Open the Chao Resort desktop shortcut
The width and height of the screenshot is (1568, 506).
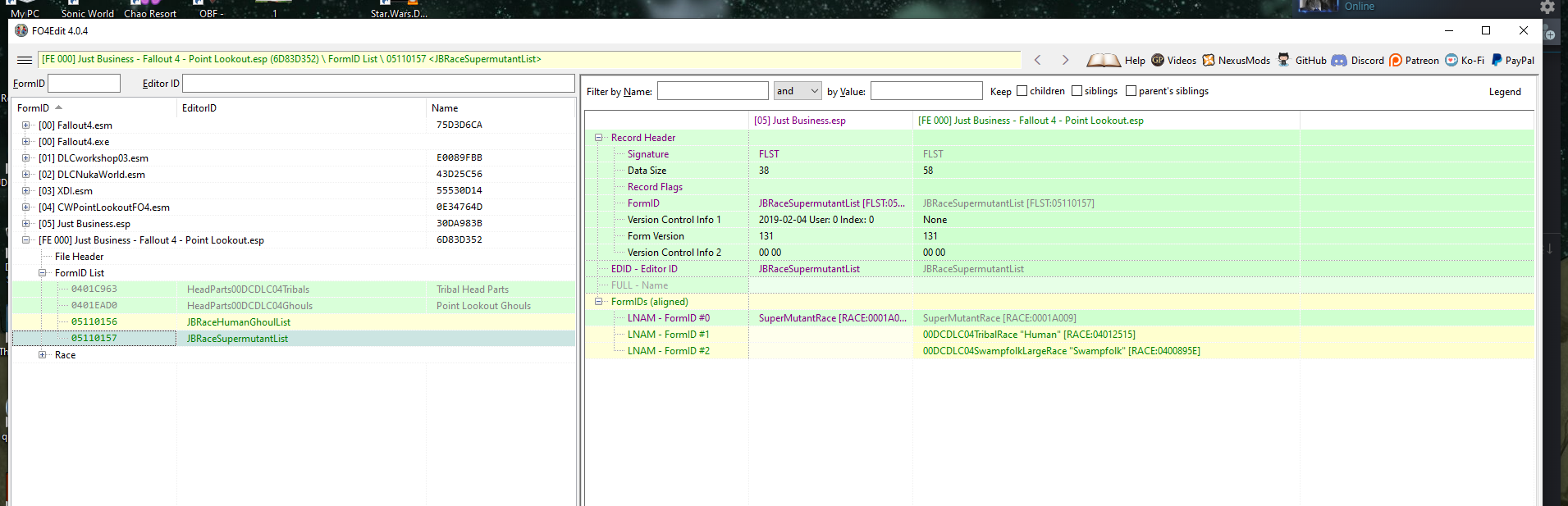point(150,10)
